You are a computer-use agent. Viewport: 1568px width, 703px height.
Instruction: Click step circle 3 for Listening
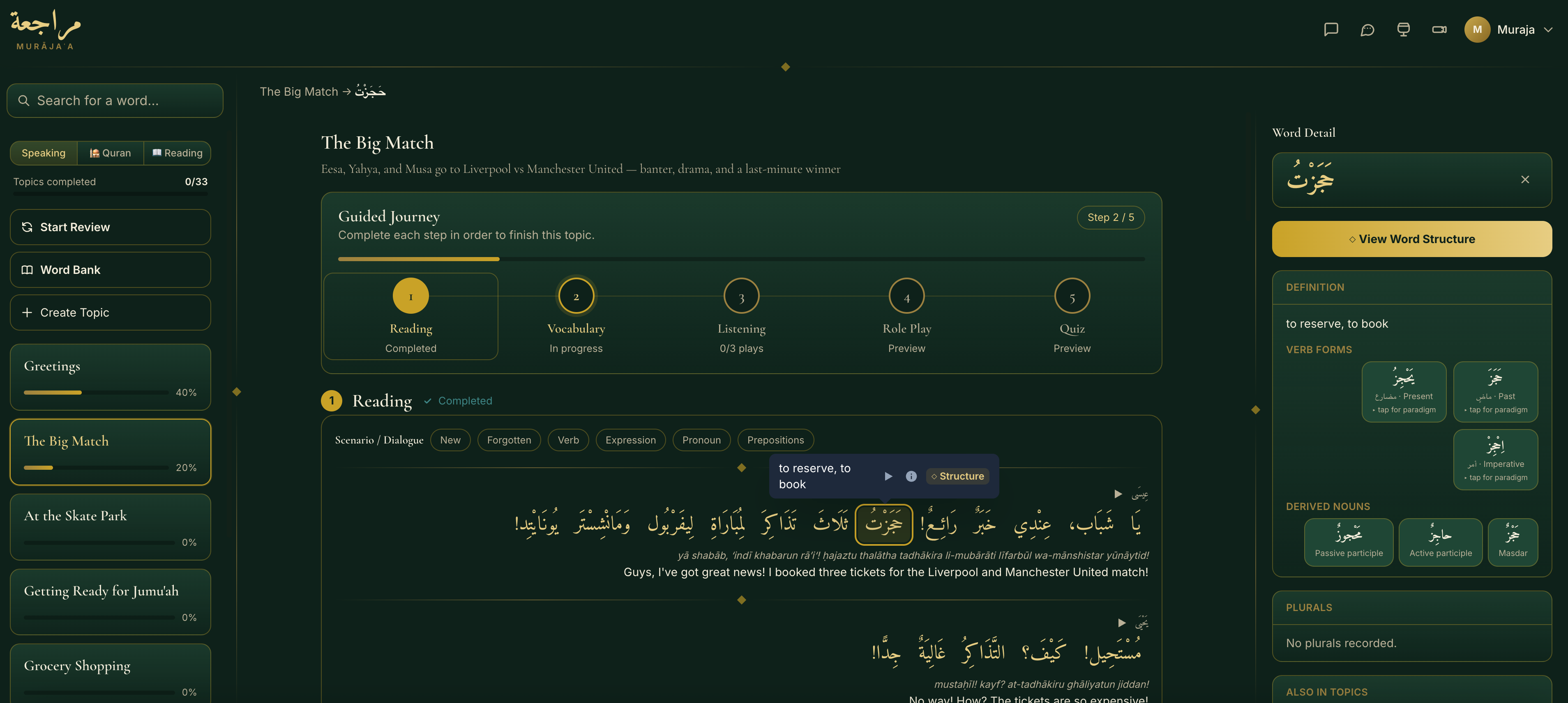[x=741, y=296]
